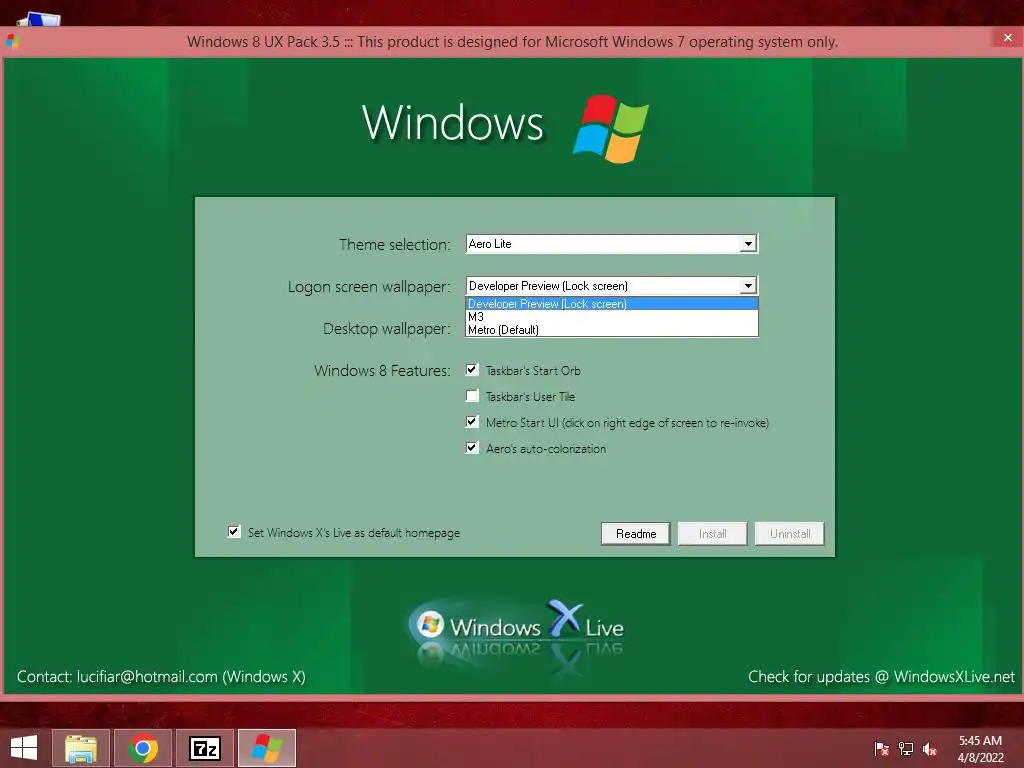
Task: Disable Aero's auto-colorization checkbox
Action: (472, 448)
